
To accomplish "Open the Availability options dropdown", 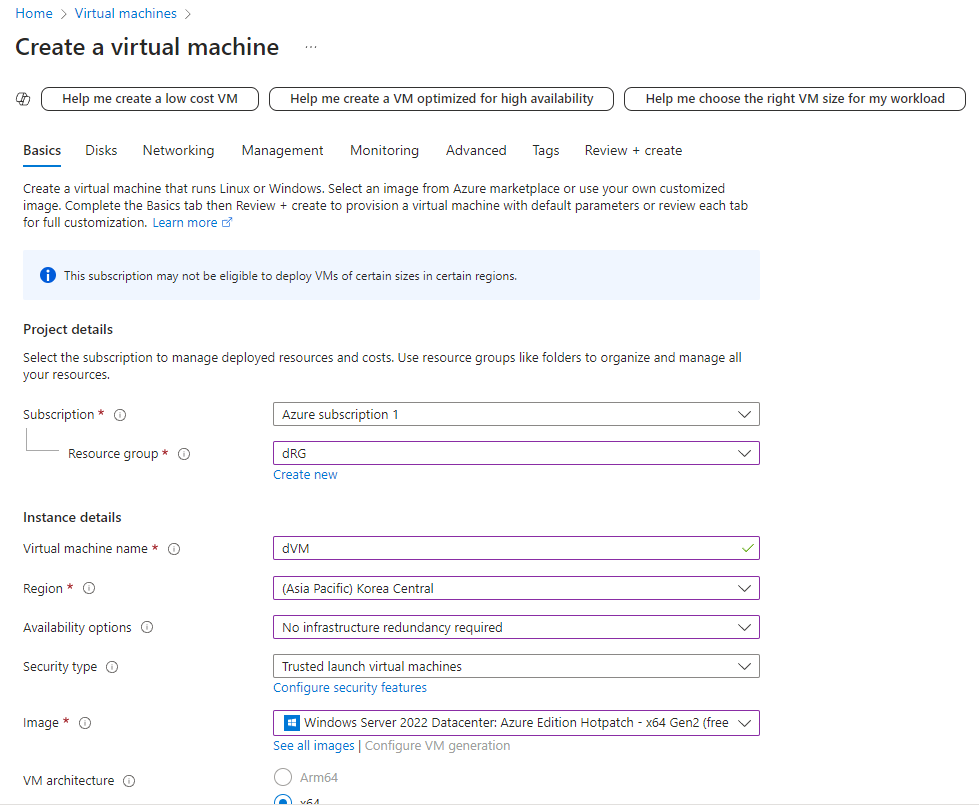I will pos(516,627).
